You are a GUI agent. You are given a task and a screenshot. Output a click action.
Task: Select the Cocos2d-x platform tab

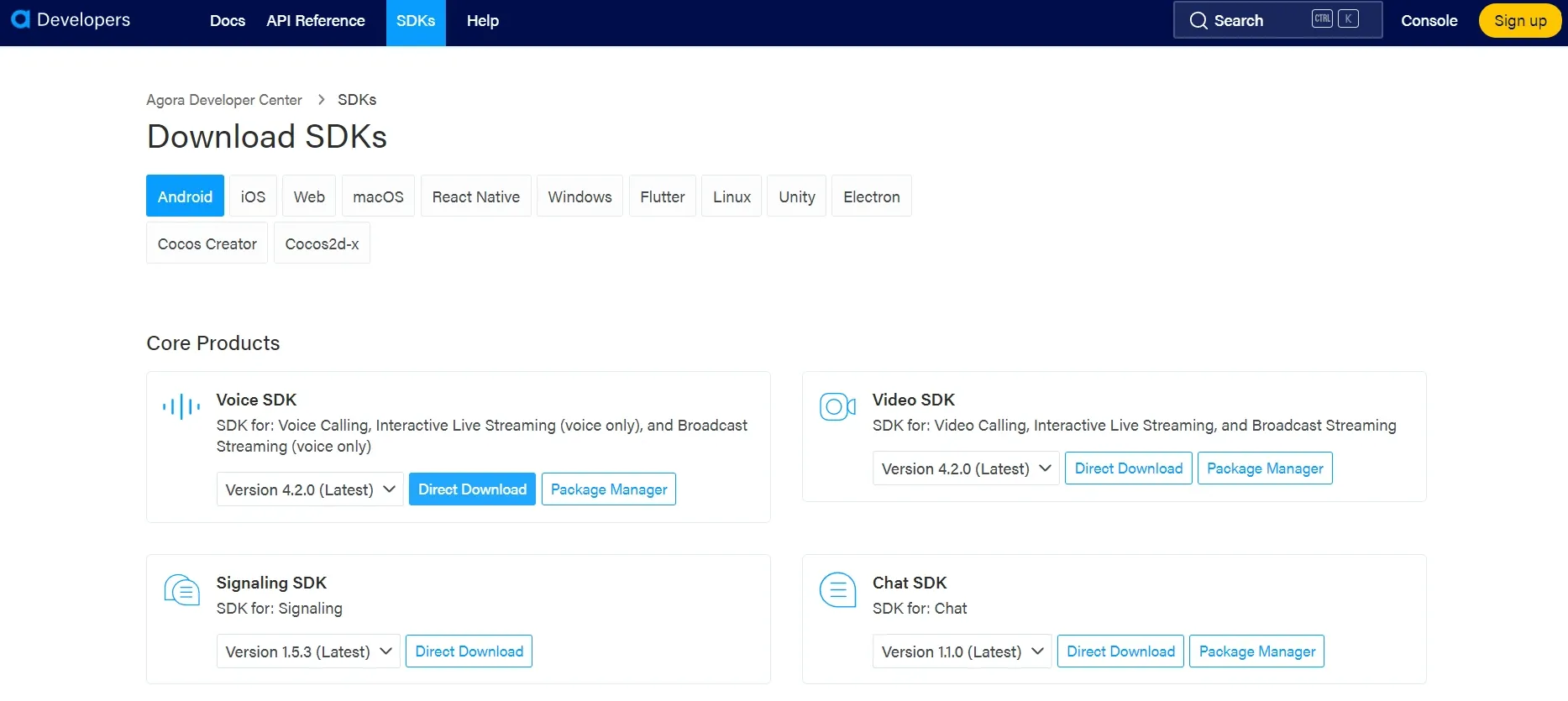point(322,243)
